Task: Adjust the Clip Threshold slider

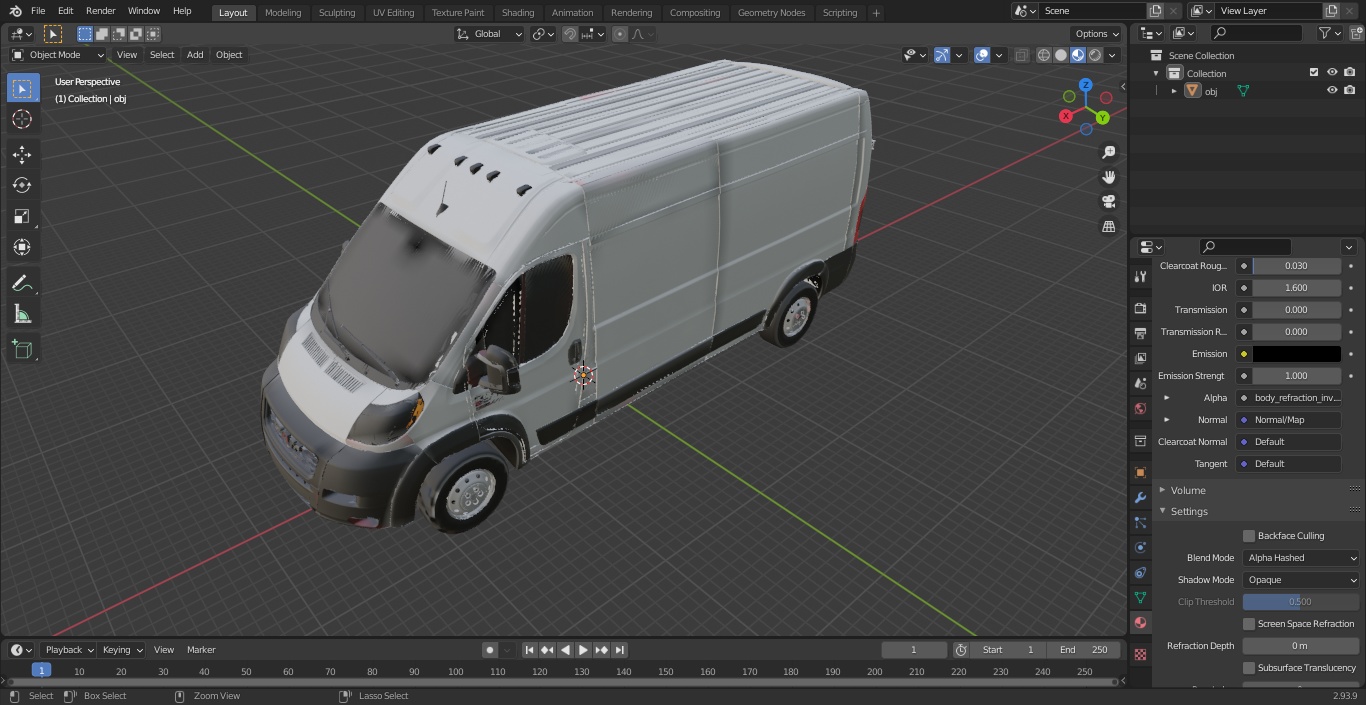Action: pos(1301,602)
